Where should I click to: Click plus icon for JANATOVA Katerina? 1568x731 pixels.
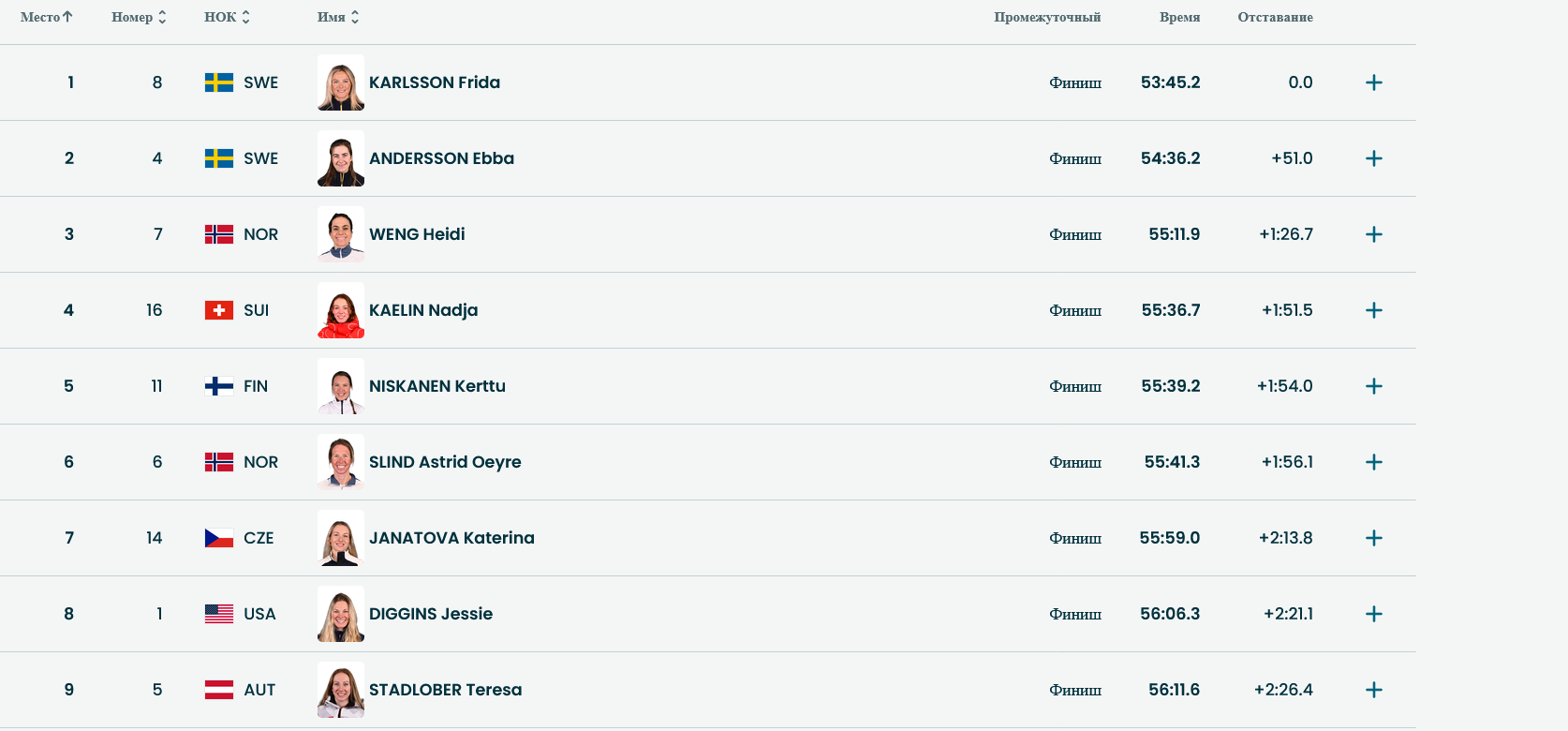pyautogui.click(x=1373, y=538)
